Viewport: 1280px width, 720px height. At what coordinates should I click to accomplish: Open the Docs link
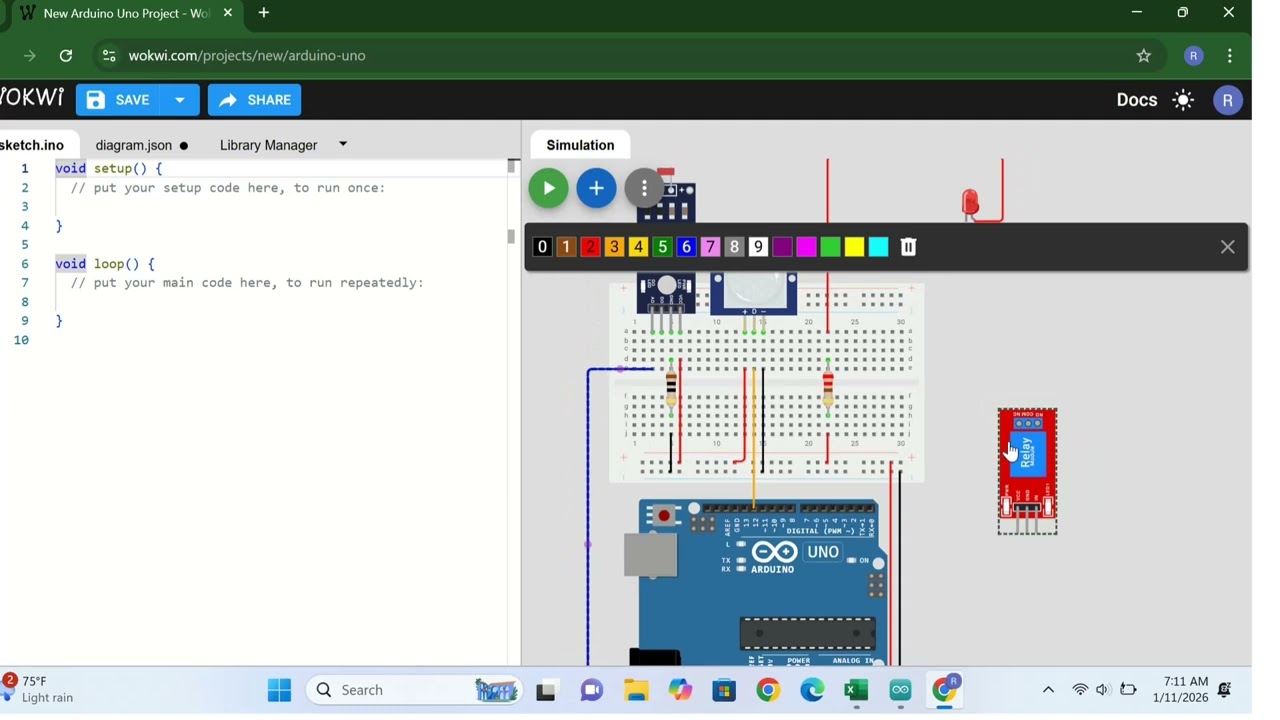tap(1136, 100)
